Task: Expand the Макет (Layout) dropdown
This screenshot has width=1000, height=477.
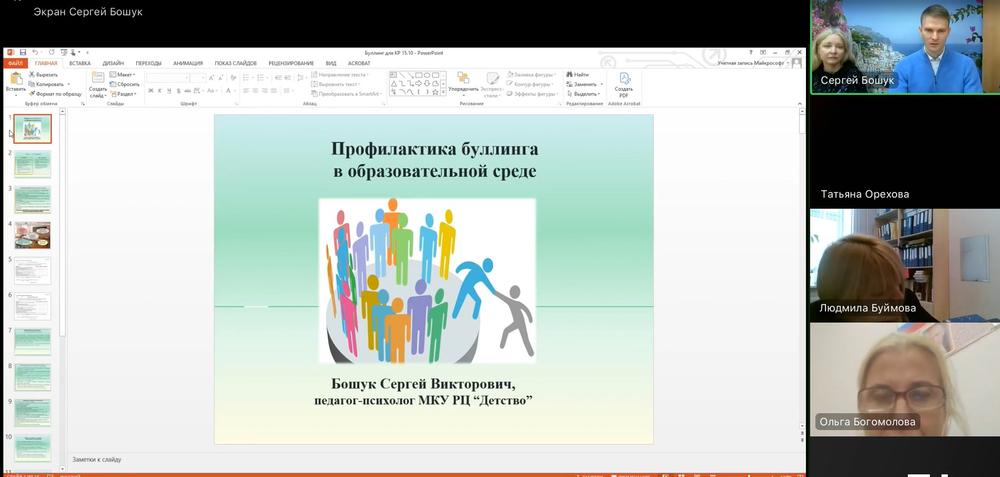Action: (x=125, y=74)
